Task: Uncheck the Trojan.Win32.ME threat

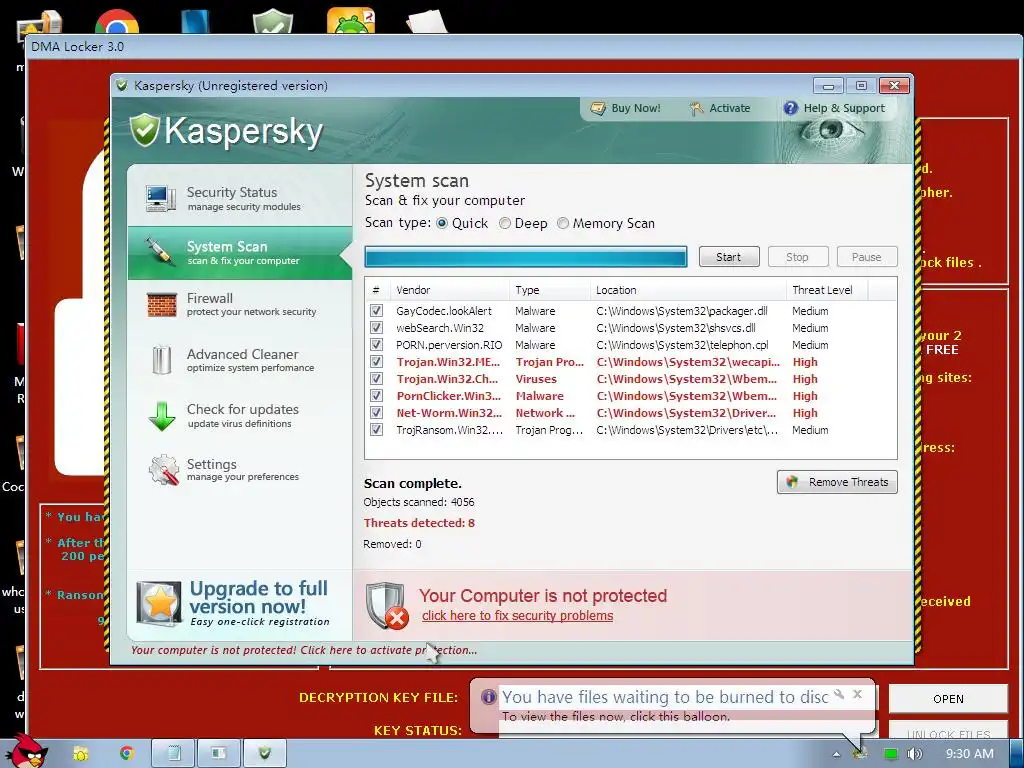Action: coord(376,362)
